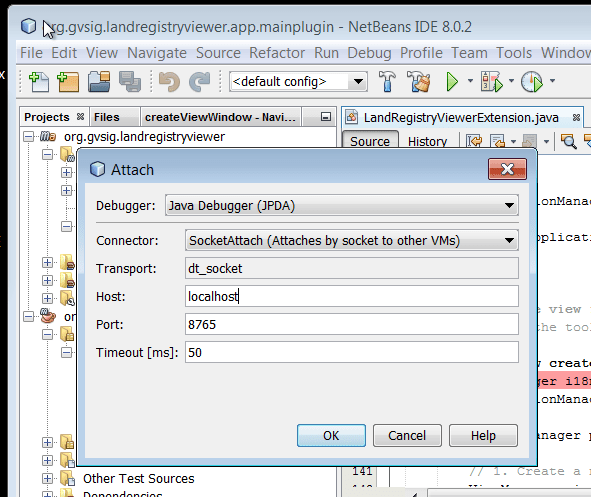Open the Navigate menu
The height and width of the screenshot is (497, 591).
pyautogui.click(x=157, y=53)
